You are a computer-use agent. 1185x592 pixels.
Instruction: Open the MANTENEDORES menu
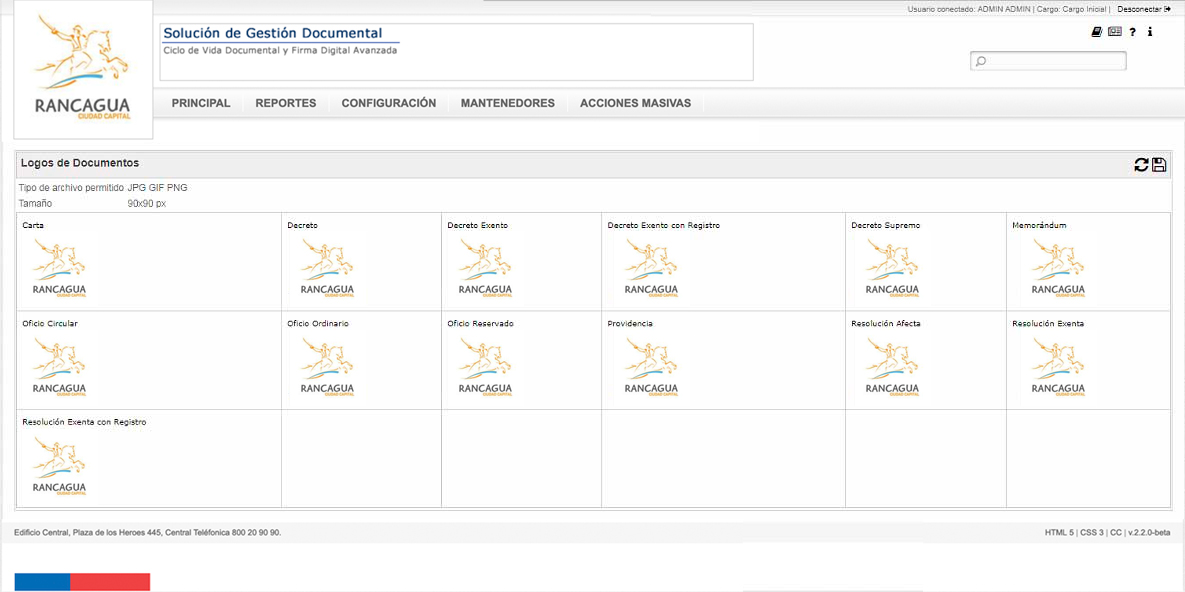(508, 104)
